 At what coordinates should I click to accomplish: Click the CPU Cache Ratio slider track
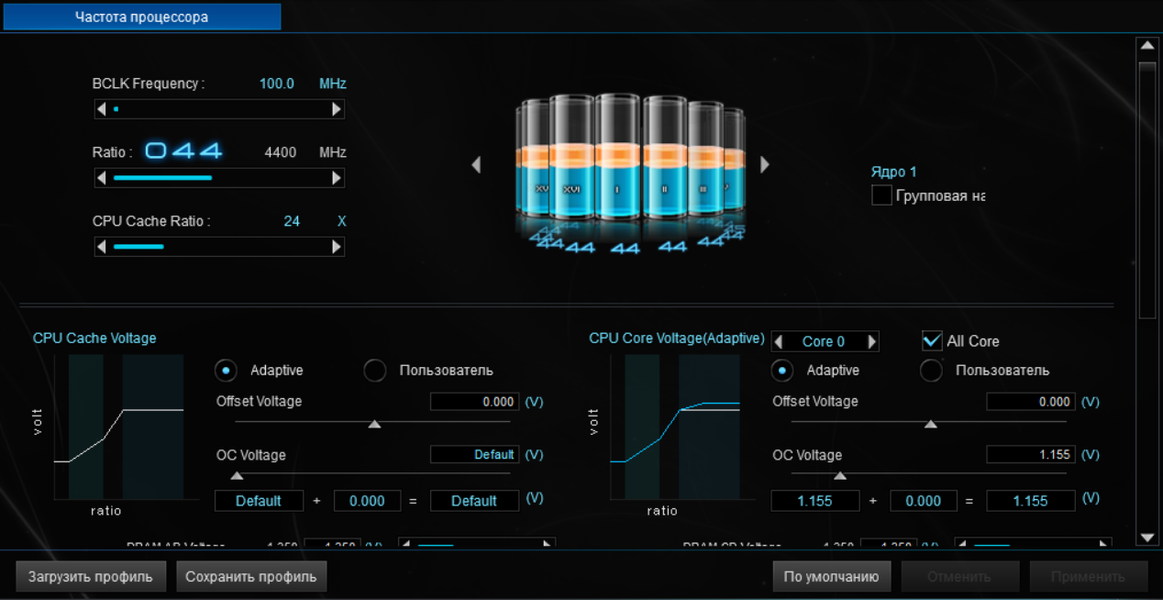[x=219, y=246]
